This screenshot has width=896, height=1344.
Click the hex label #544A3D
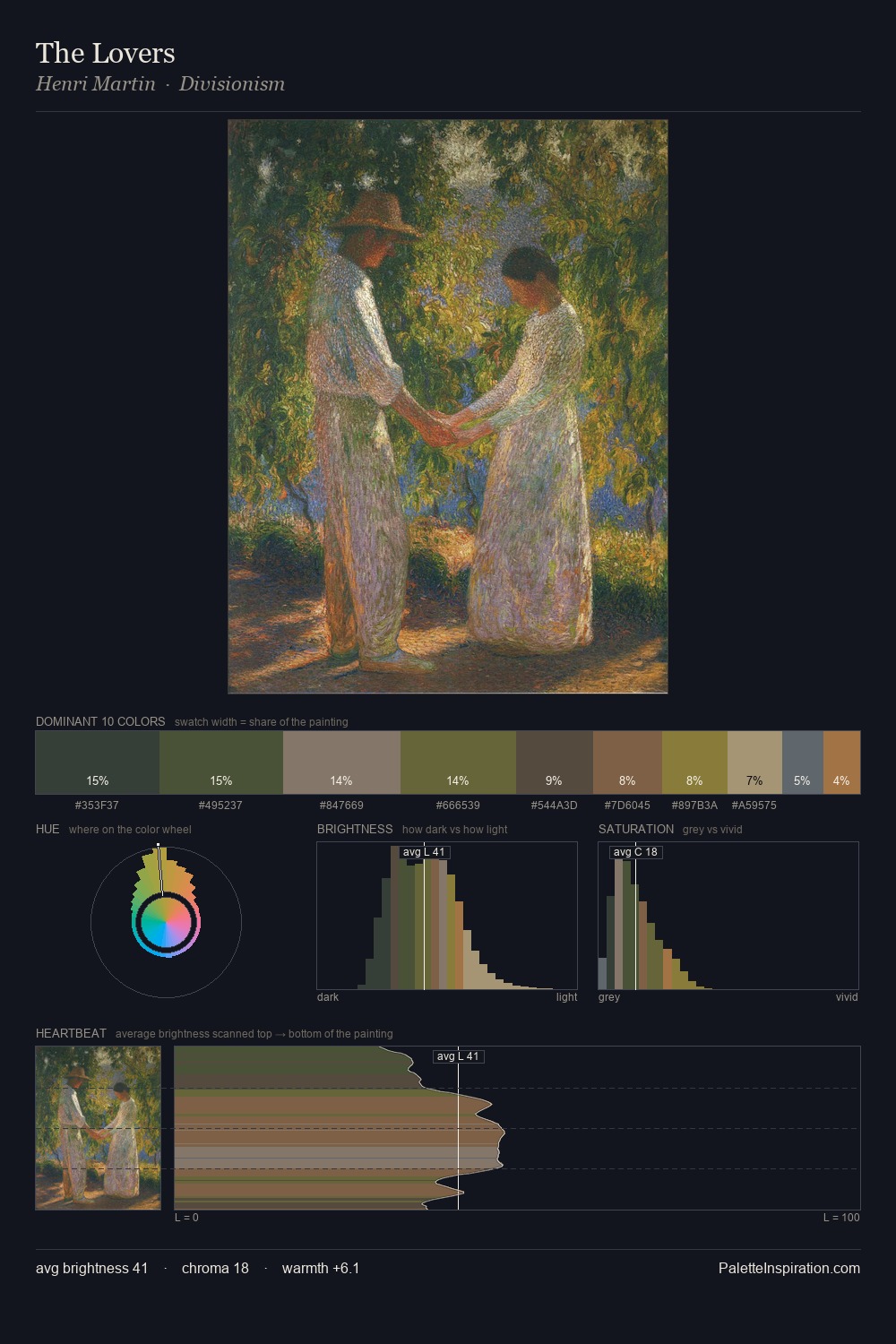click(x=554, y=806)
